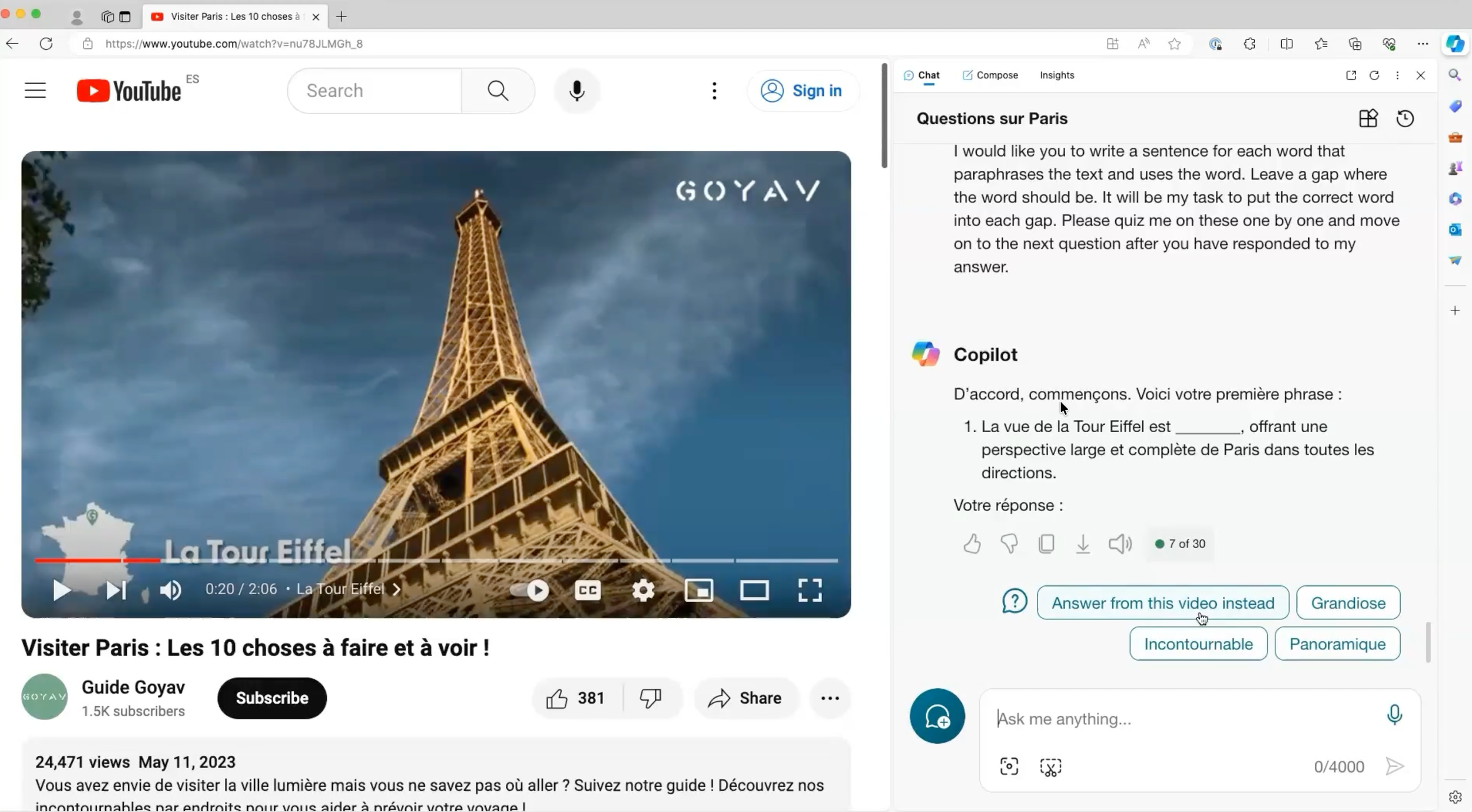
Task: Open browser extensions puzzle icon
Action: [1249, 44]
